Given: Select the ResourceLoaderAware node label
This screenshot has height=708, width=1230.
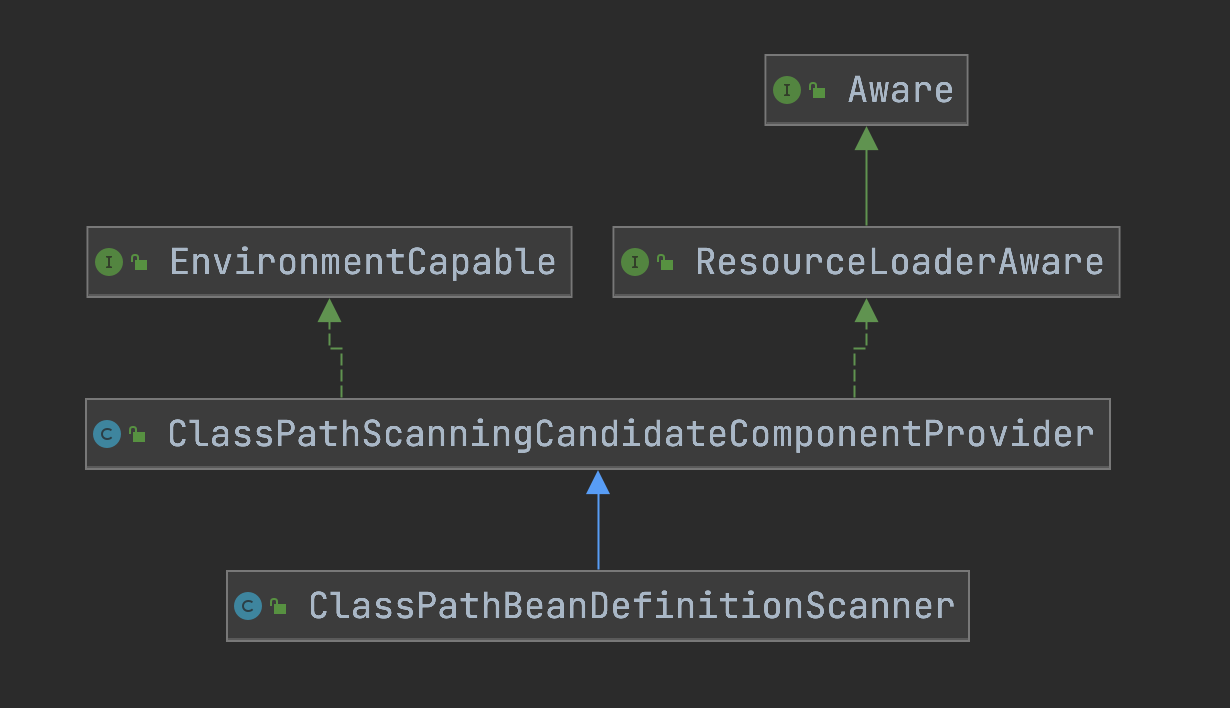Looking at the screenshot, I should (899, 262).
